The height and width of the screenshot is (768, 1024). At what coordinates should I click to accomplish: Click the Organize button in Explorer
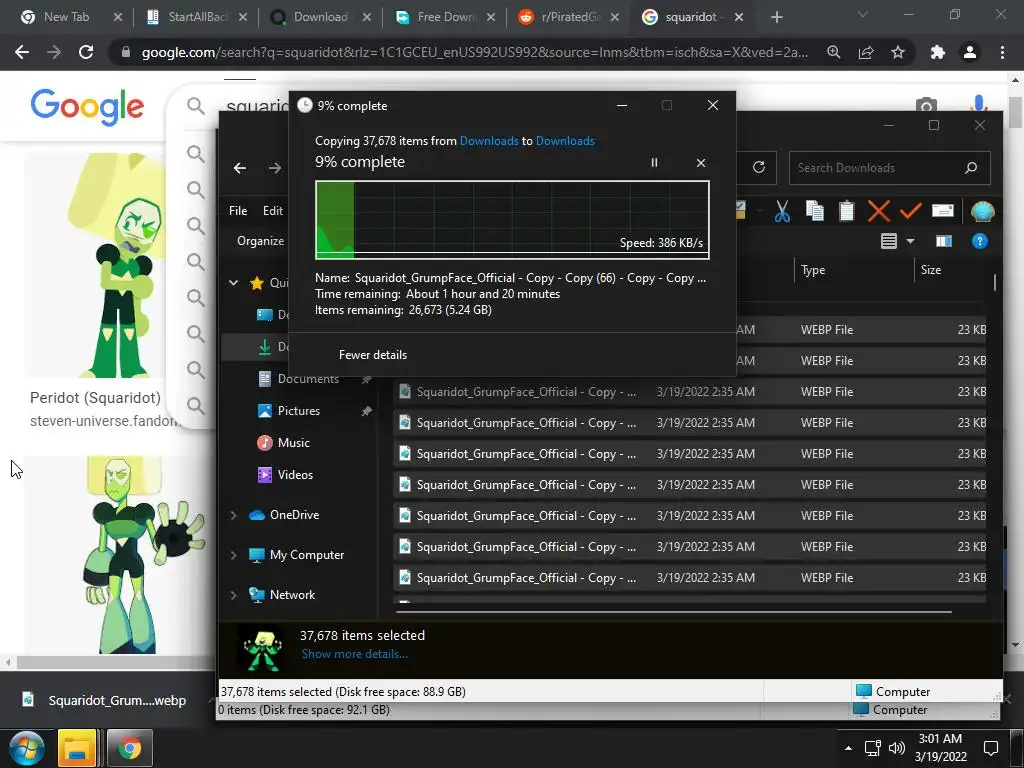click(x=261, y=241)
